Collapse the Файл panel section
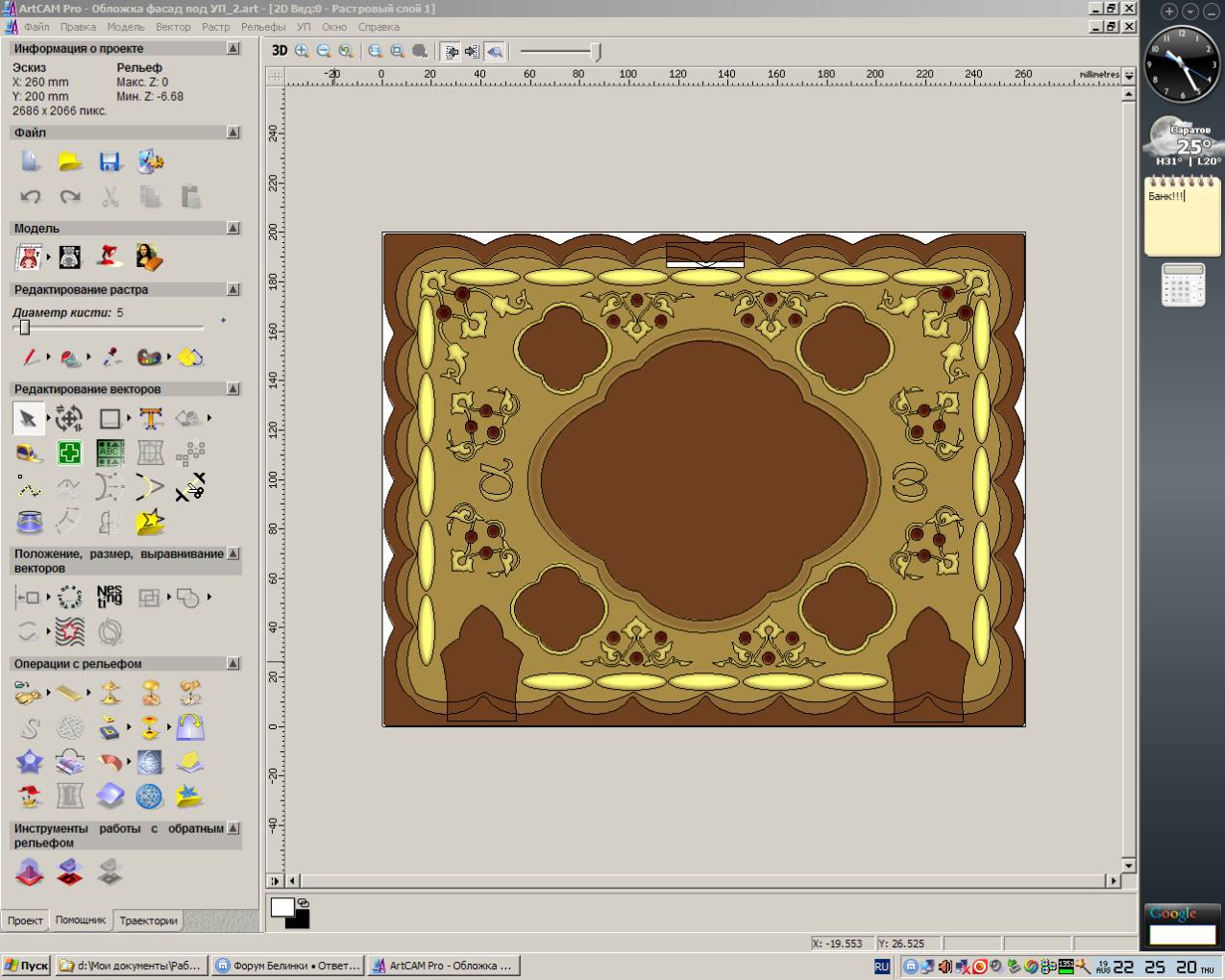The width and height of the screenshot is (1225, 980). click(x=233, y=133)
